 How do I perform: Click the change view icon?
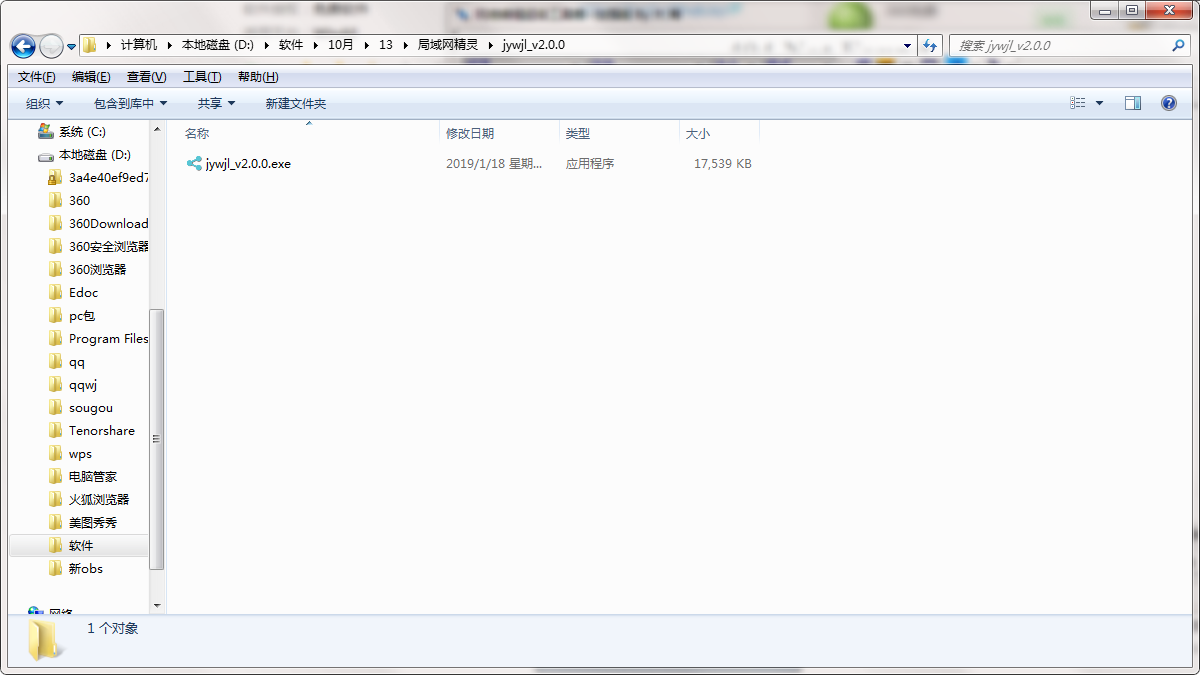(1078, 103)
